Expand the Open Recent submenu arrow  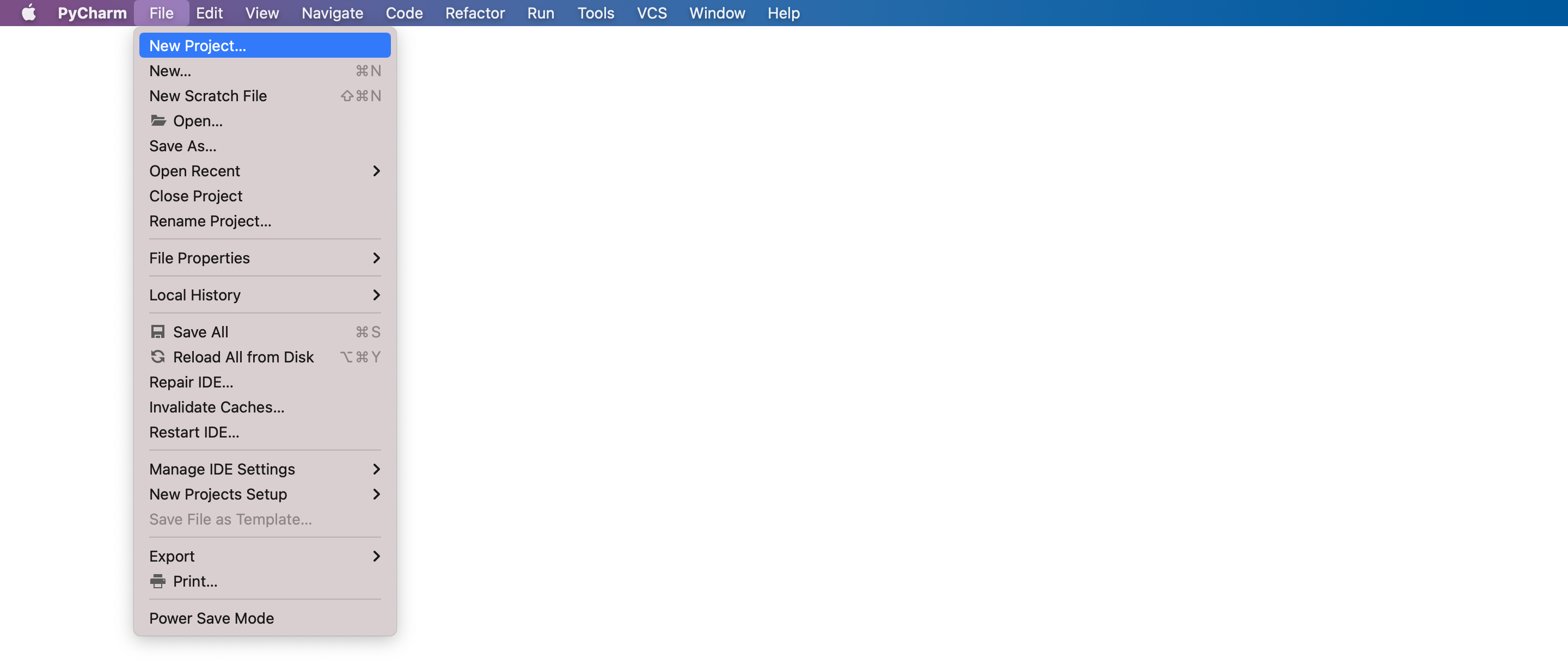coord(376,170)
